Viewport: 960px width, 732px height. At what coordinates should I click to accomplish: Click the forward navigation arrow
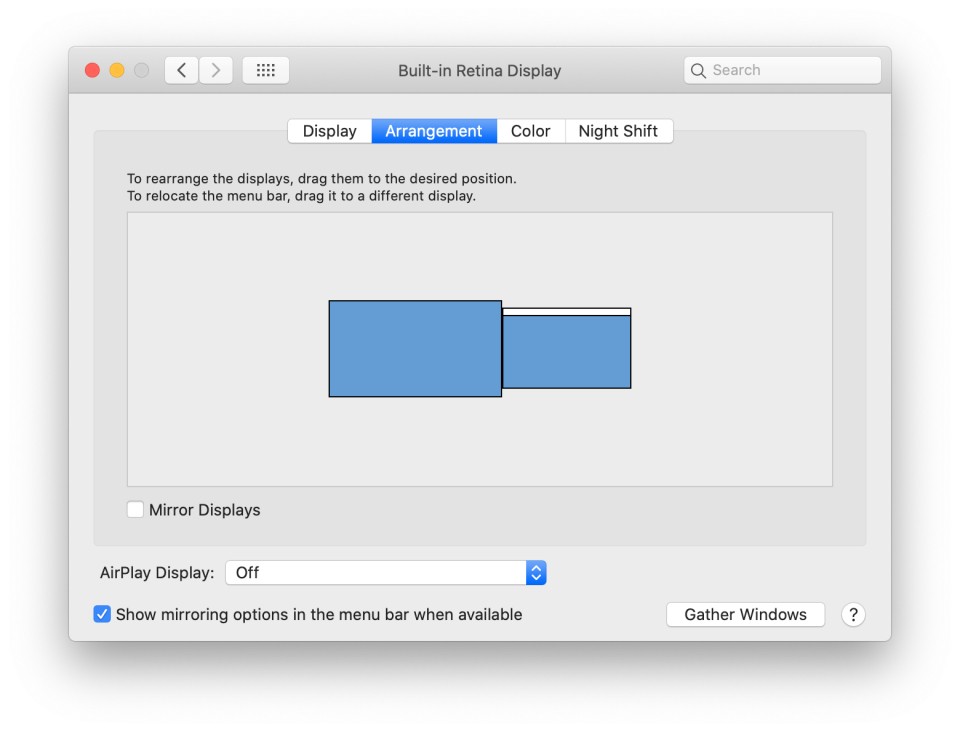216,70
